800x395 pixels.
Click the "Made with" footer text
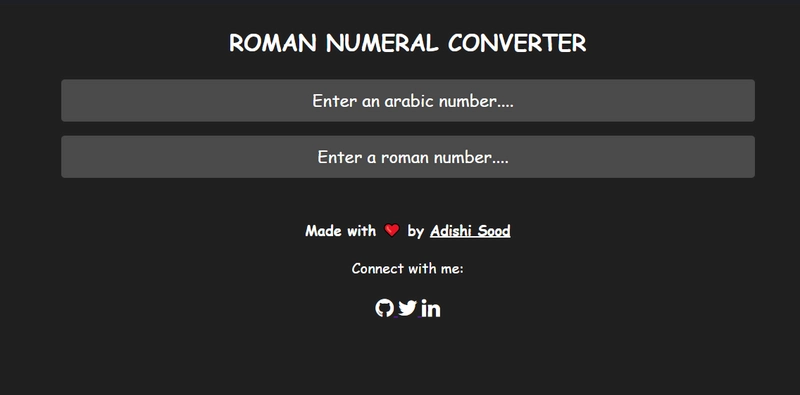click(x=340, y=231)
